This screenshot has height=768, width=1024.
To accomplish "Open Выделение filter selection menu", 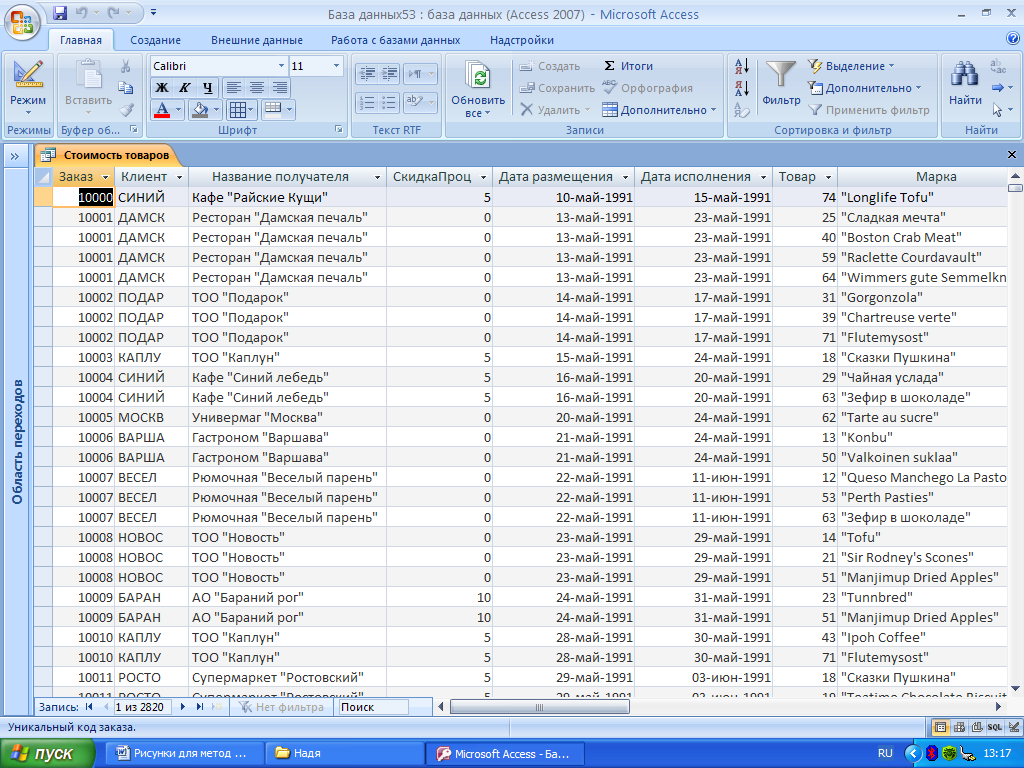I will [x=851, y=66].
